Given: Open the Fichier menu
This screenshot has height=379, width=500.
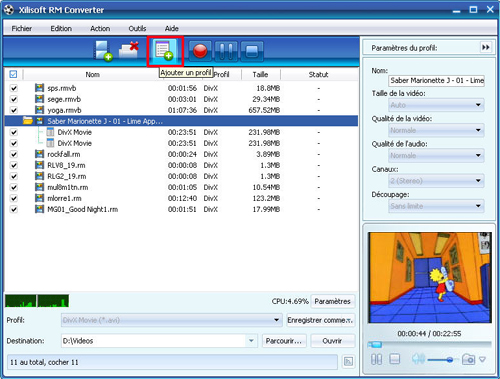Looking at the screenshot, I should 22,28.
